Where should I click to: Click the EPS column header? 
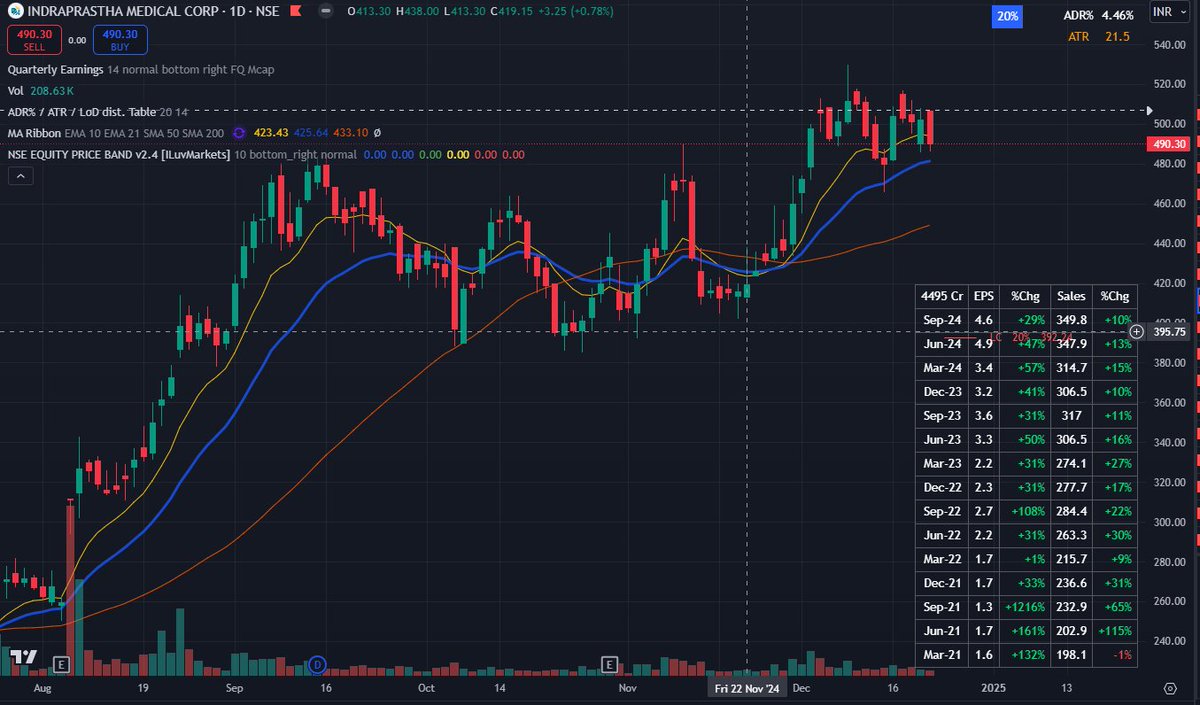(985, 296)
